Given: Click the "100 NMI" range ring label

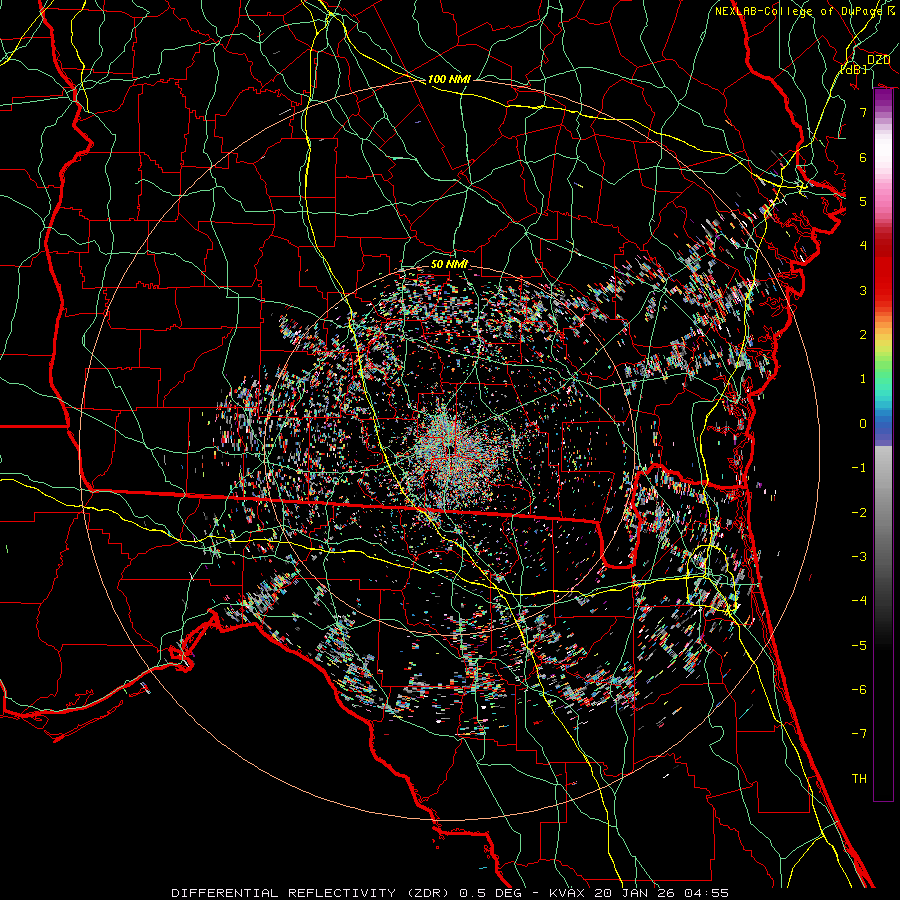Looking at the screenshot, I should (x=449, y=79).
